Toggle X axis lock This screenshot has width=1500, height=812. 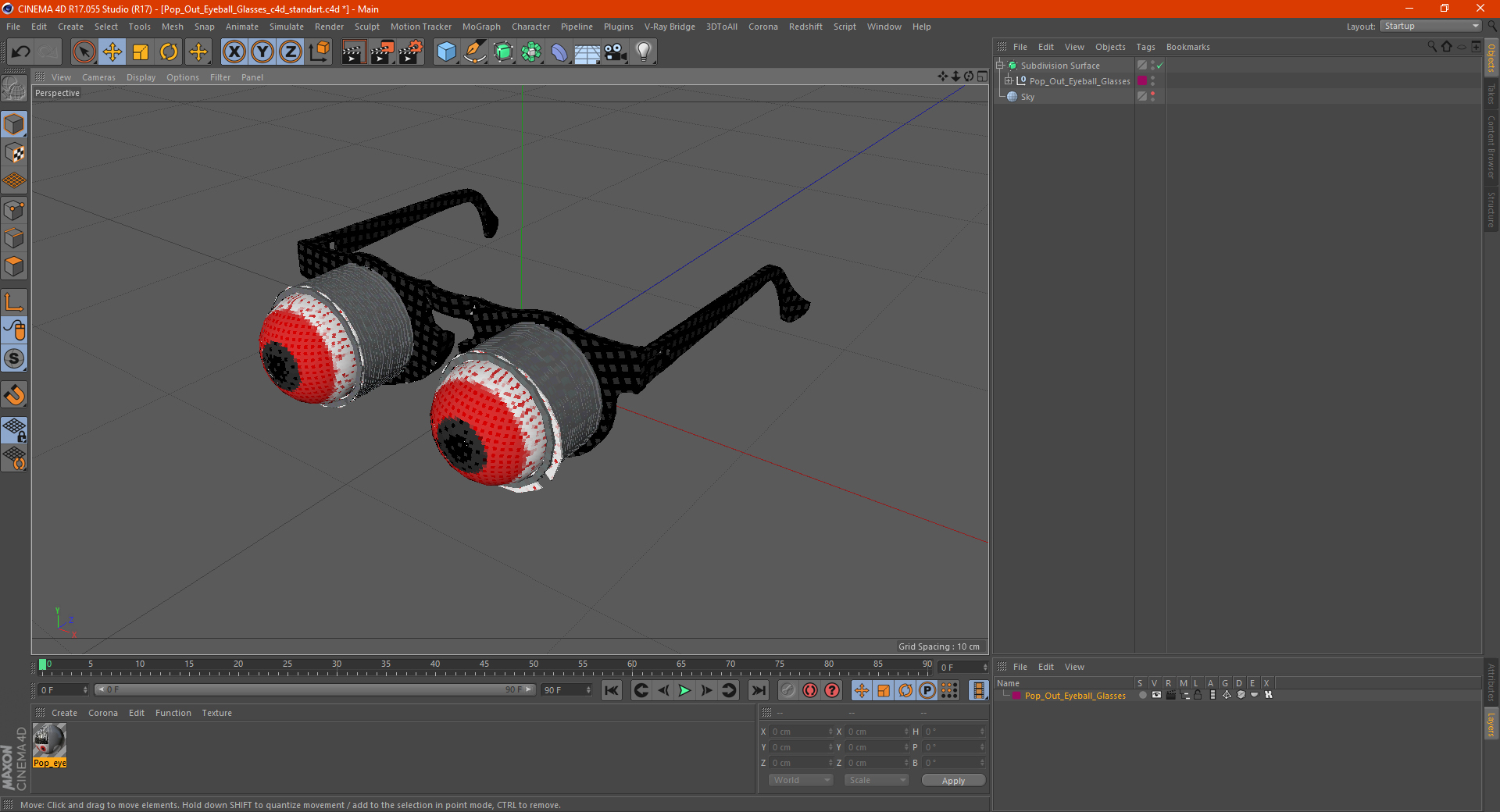coord(234,52)
